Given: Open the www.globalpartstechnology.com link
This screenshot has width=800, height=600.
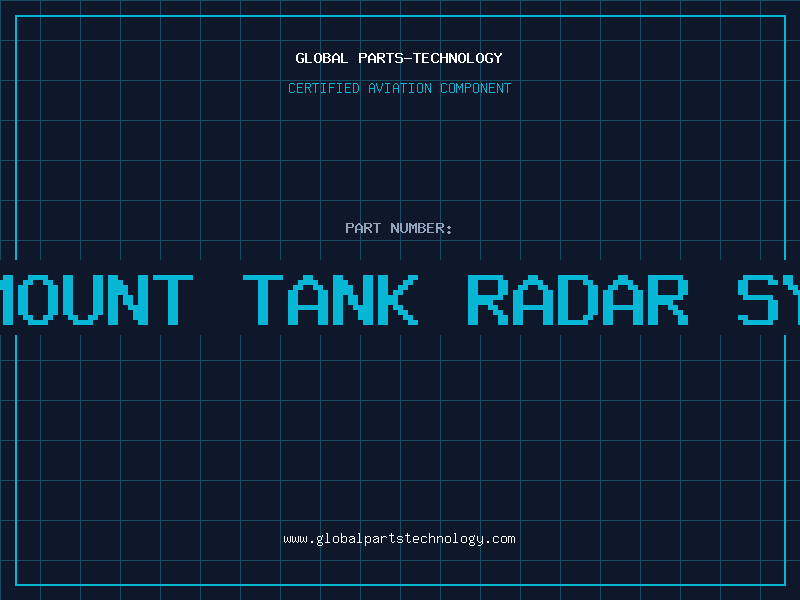Looking at the screenshot, I should pyautogui.click(x=399, y=539).
